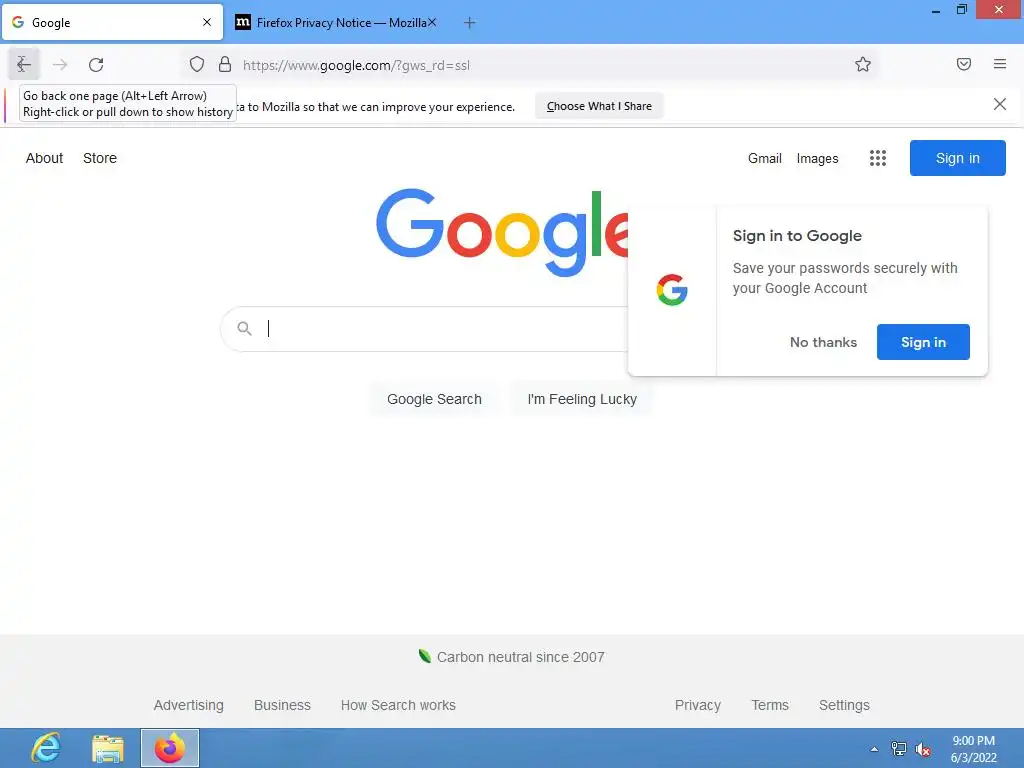The height and width of the screenshot is (768, 1024).
Task: Open the Settings footer menu
Action: [x=844, y=705]
